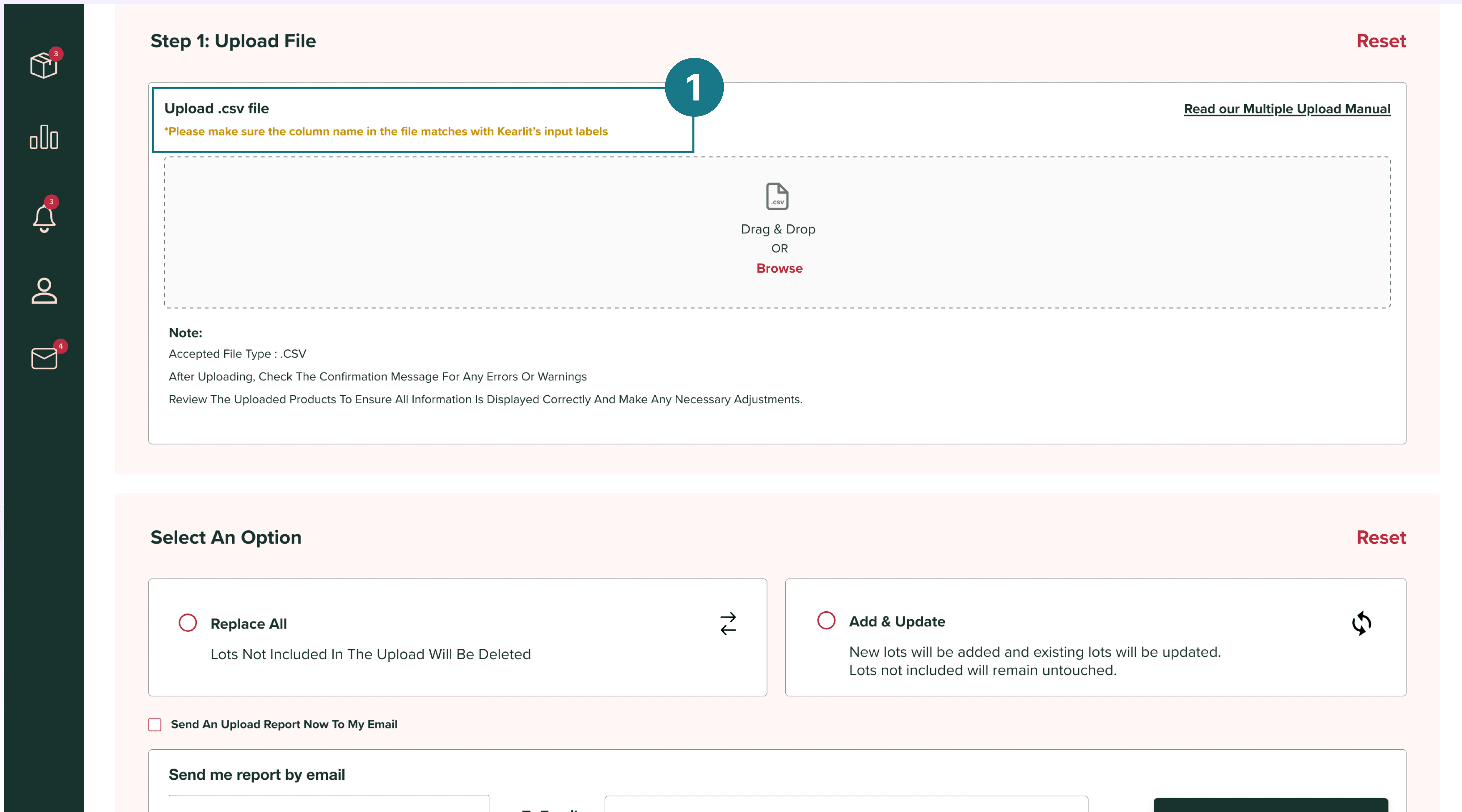This screenshot has height=812, width=1462.
Task: Select the Replace All radio option
Action: (x=187, y=622)
